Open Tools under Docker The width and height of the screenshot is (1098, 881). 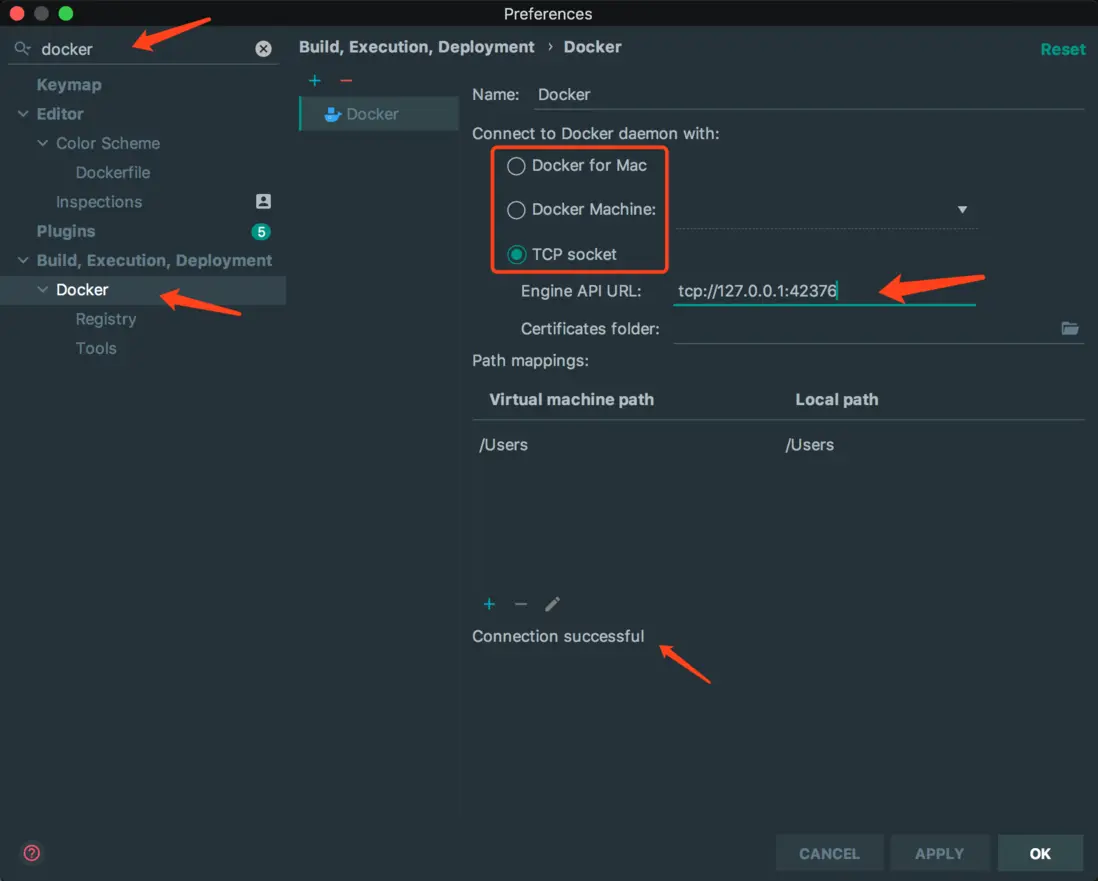[96, 348]
